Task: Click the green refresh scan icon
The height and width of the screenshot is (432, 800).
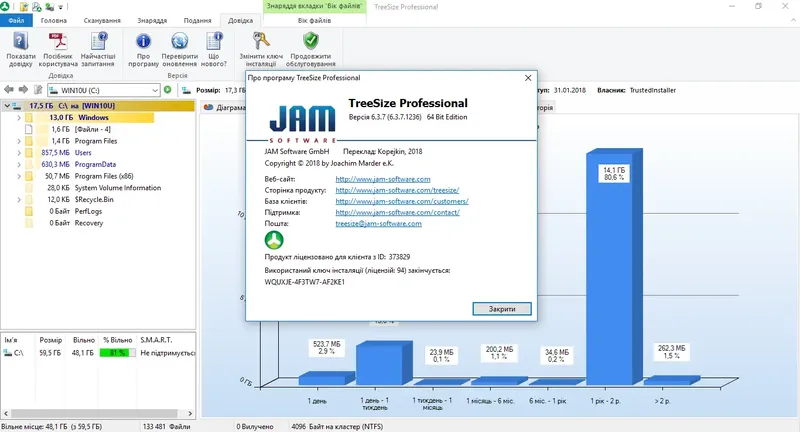Action: tap(167, 90)
